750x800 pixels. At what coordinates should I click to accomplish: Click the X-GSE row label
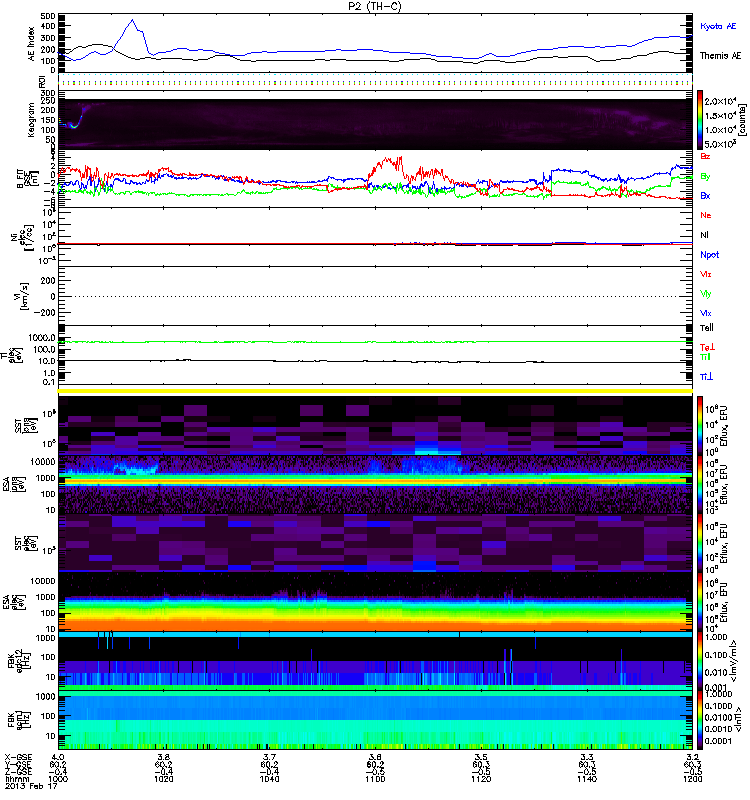[18, 757]
